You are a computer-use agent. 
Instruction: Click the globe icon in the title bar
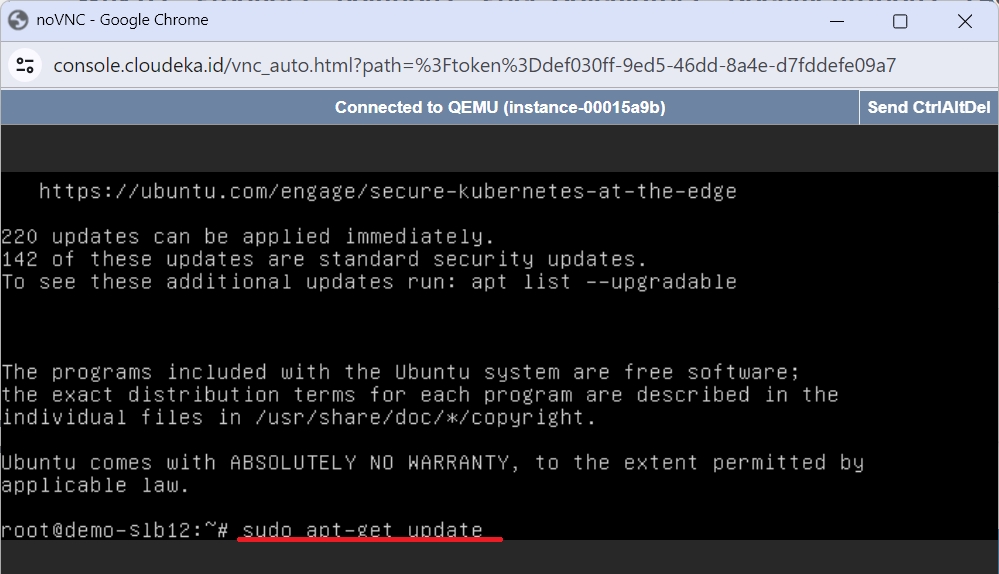click(18, 20)
